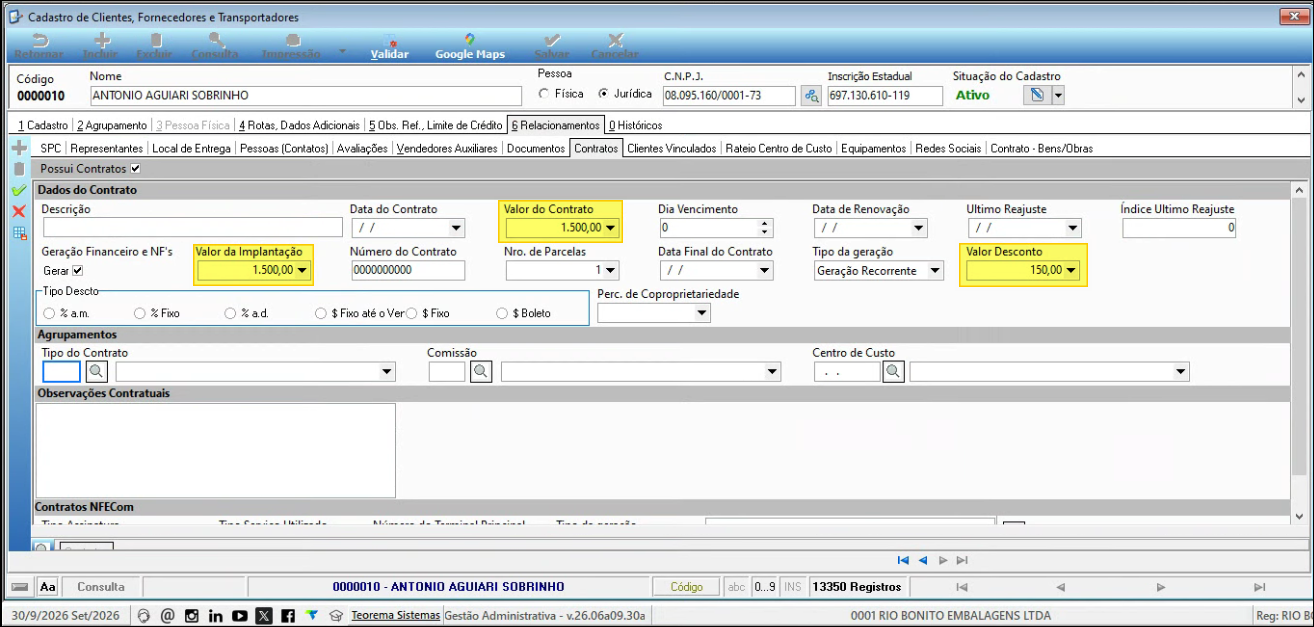Viewport: 1314px width, 627px height.
Task: Open the Nro. de Parcelas dropdown
Action: coord(610,270)
